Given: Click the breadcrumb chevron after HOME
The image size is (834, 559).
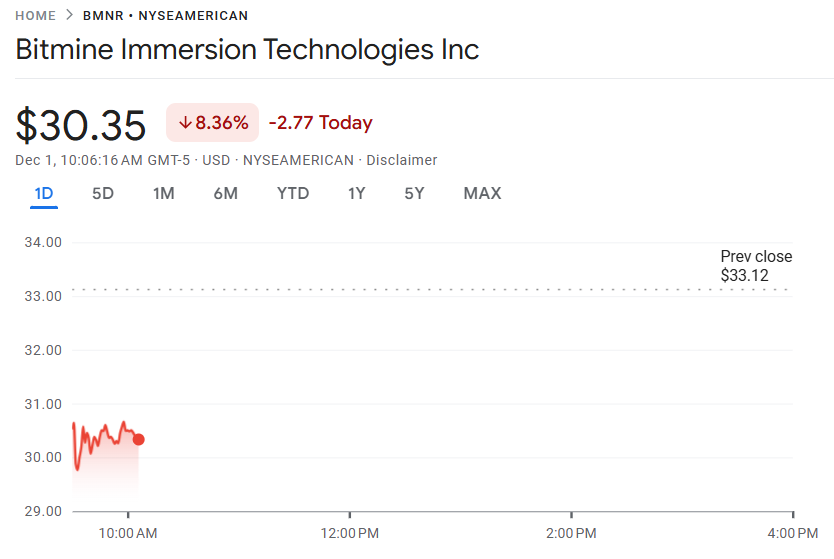Looking at the screenshot, I should [69, 16].
